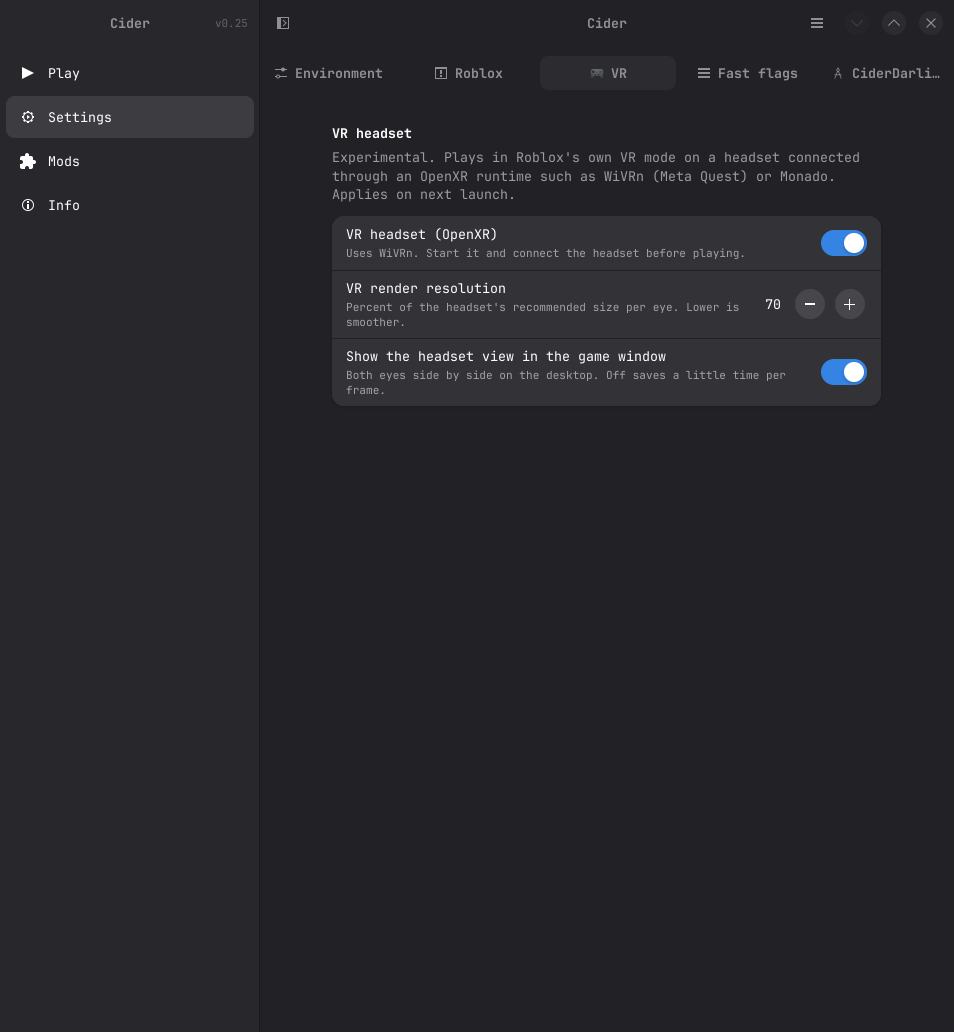
Task: Click the 'VR headset (OpenXR)' row title
Action: click(x=421, y=234)
